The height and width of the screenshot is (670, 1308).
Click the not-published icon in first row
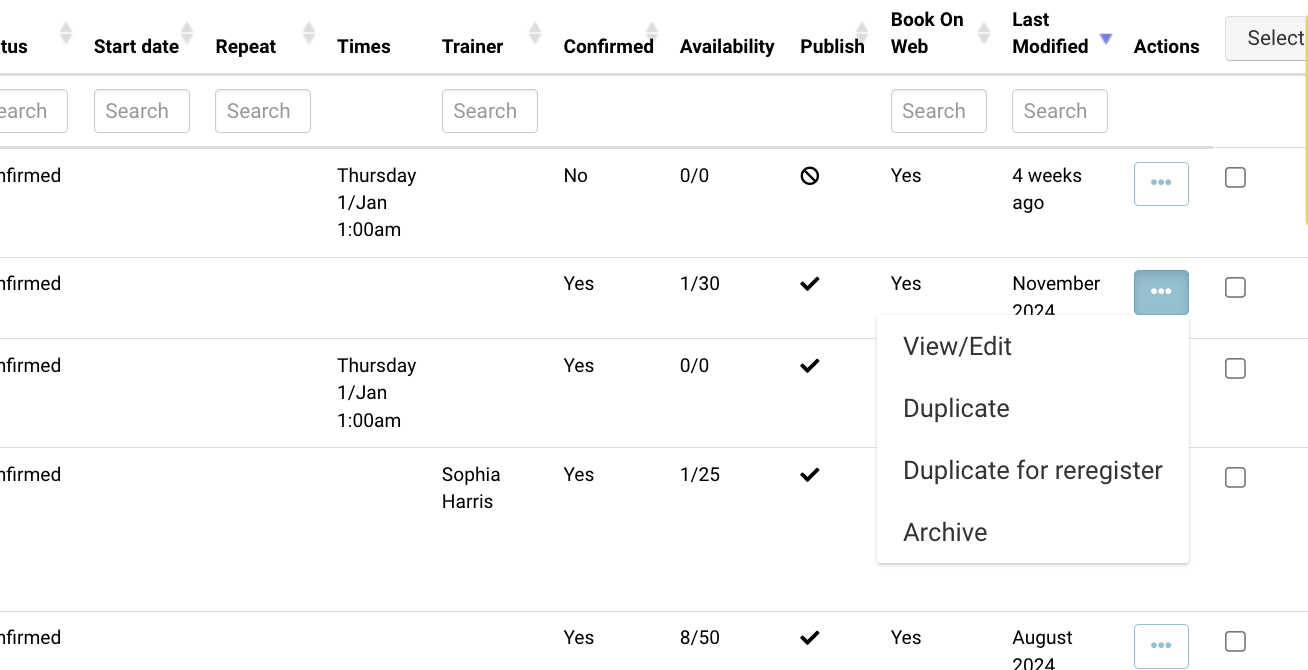coord(810,176)
